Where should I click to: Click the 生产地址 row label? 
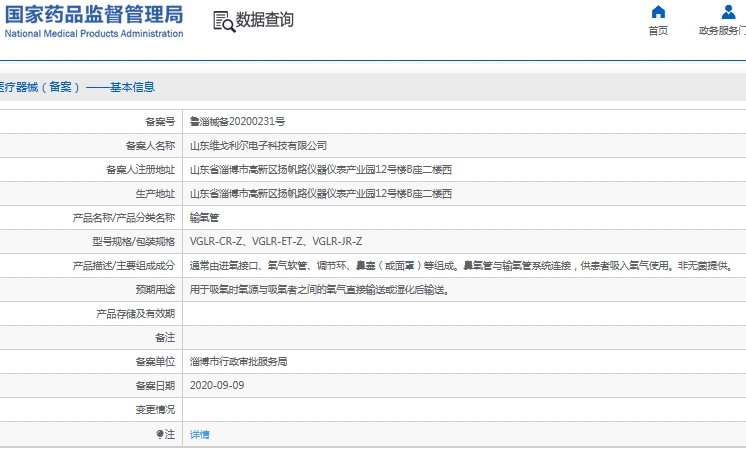pyautogui.click(x=155, y=194)
